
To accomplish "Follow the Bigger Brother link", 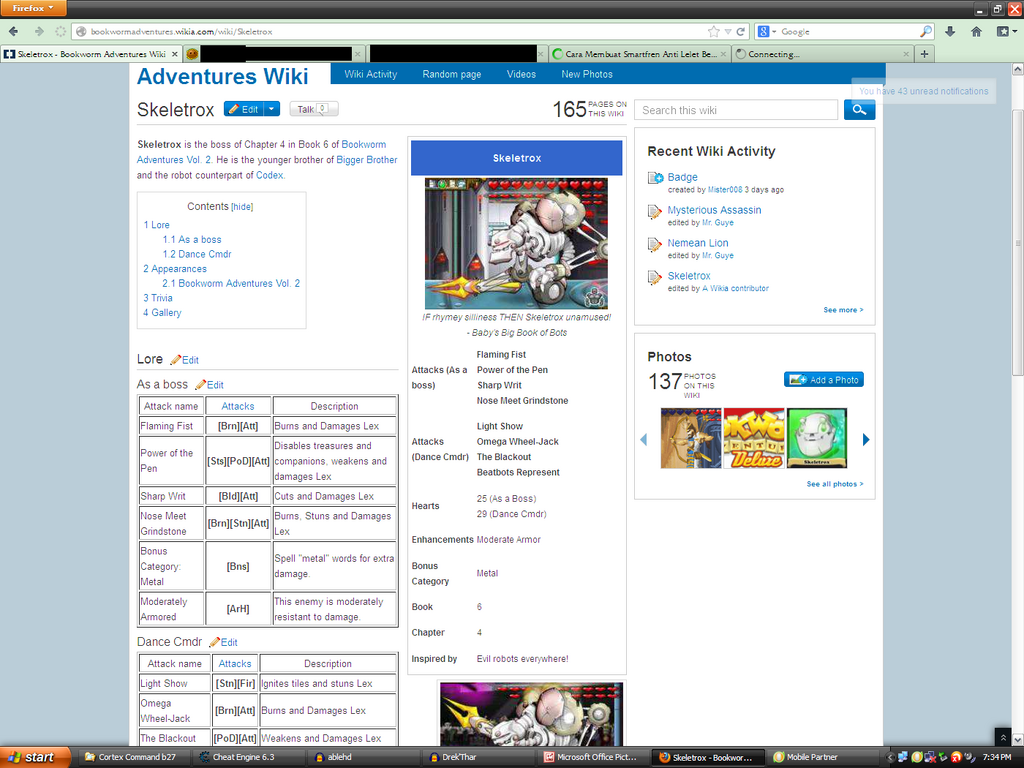I will click(x=366, y=160).
